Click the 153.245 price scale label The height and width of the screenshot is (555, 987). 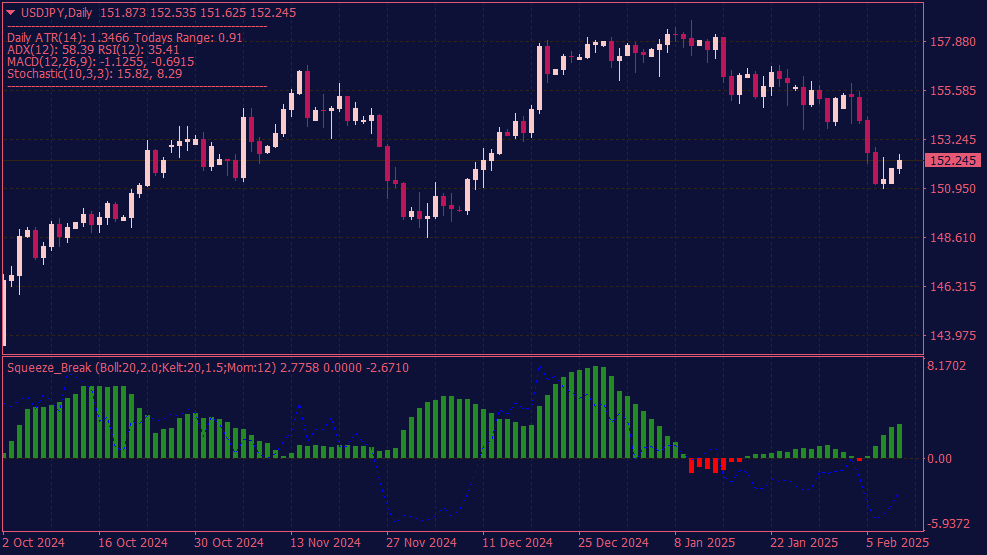pyautogui.click(x=953, y=140)
